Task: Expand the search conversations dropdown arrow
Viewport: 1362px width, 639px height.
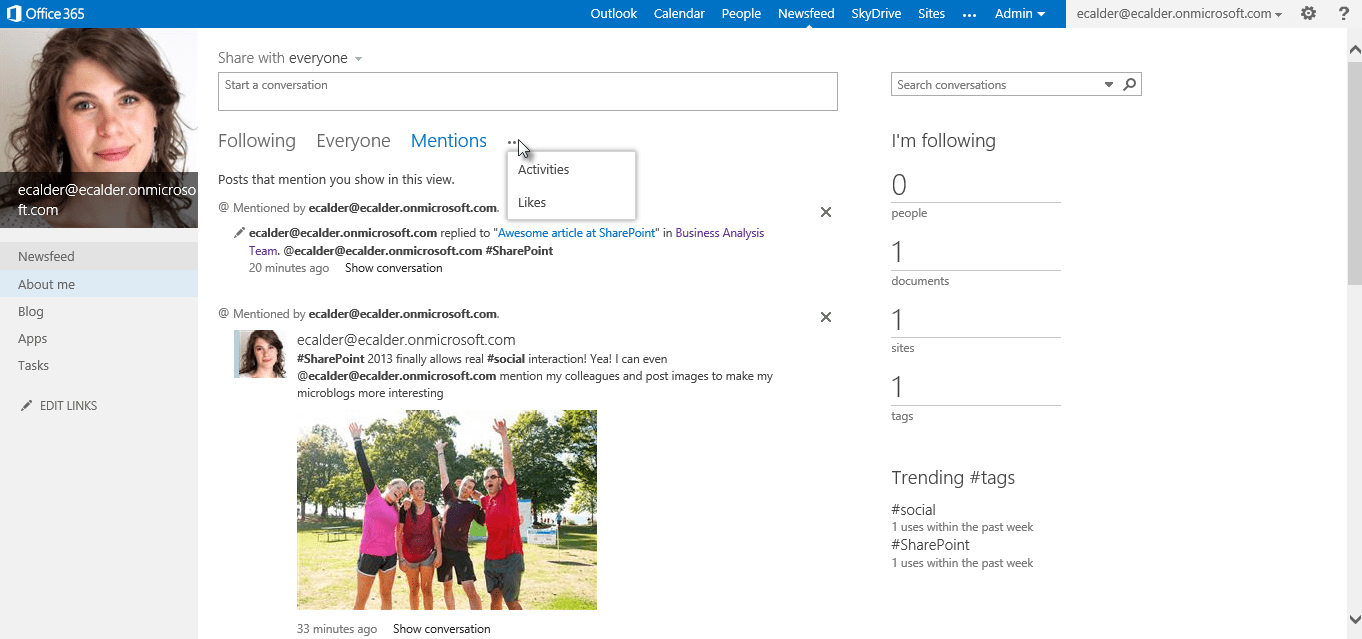Action: 1108,85
